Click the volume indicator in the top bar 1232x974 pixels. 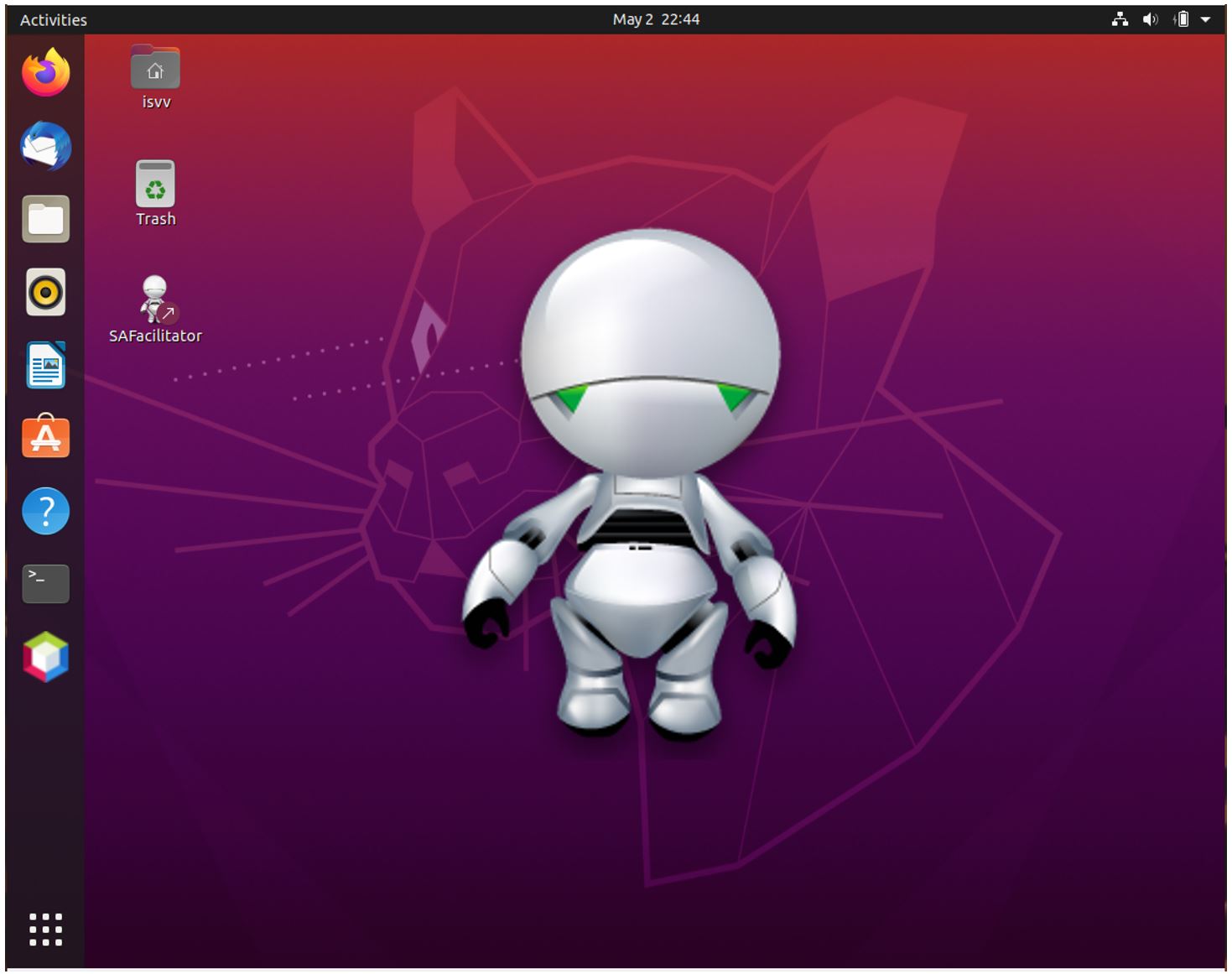pos(1149,18)
